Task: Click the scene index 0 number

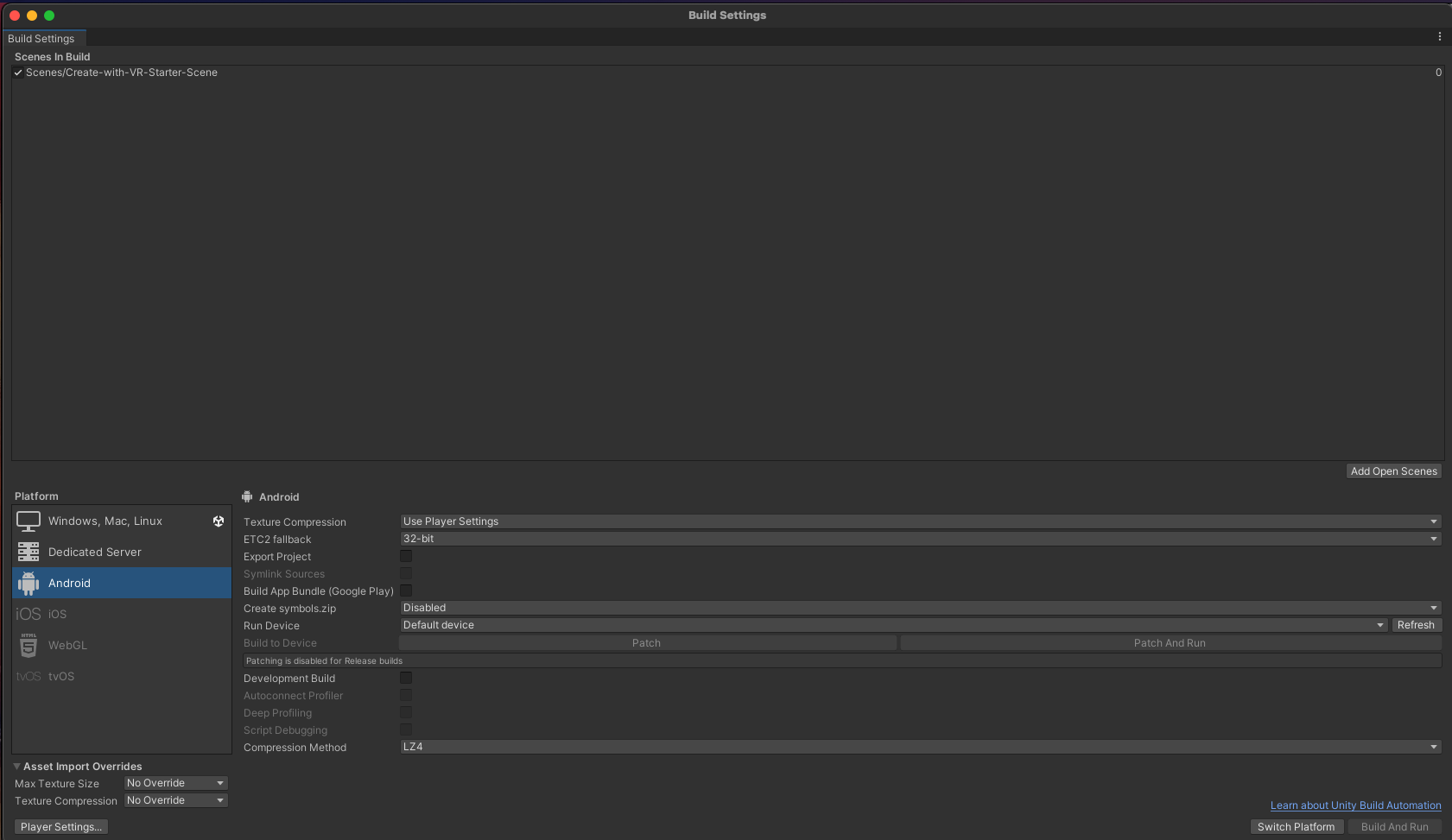Action: [x=1438, y=73]
